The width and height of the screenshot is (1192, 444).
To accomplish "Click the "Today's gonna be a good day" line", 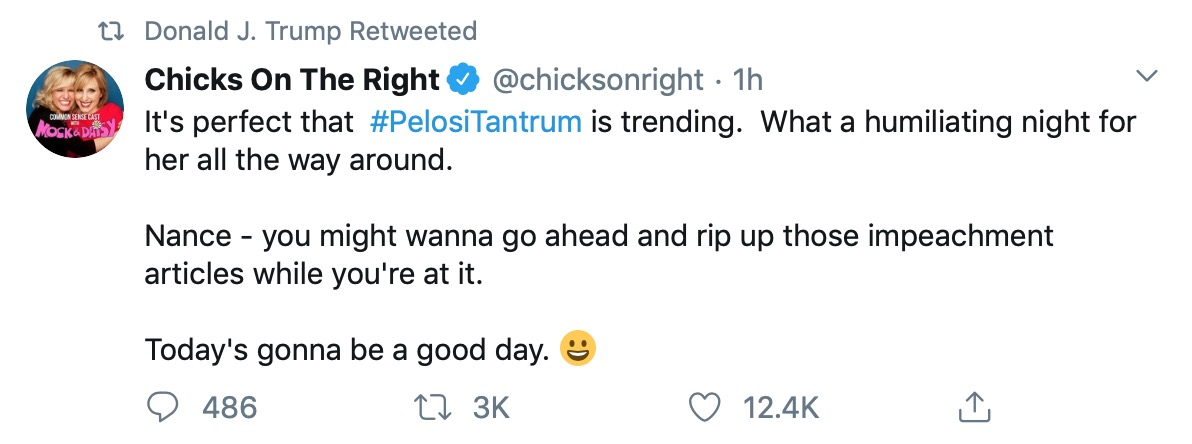I will (x=348, y=350).
